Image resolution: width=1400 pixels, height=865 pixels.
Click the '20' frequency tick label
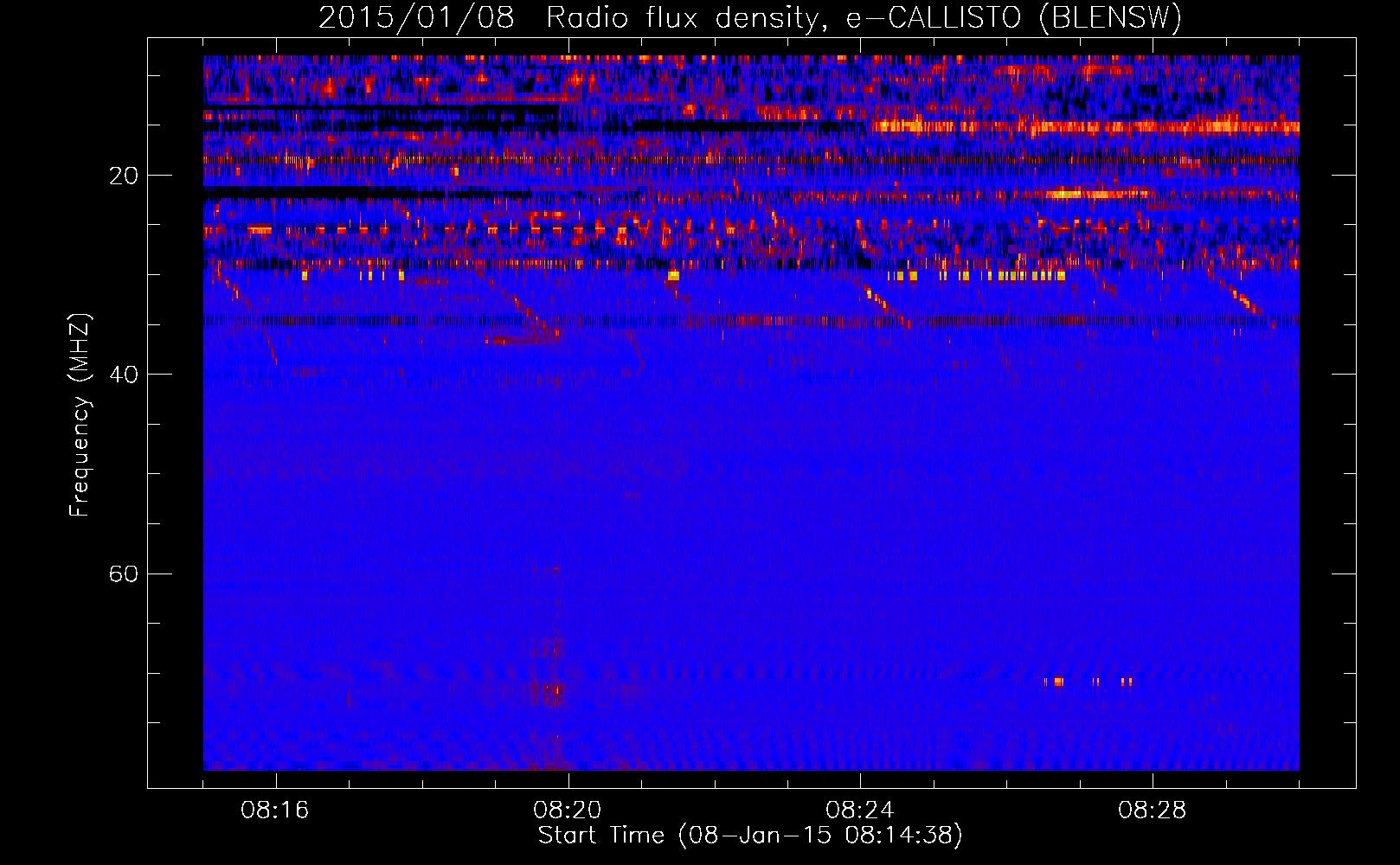point(123,176)
